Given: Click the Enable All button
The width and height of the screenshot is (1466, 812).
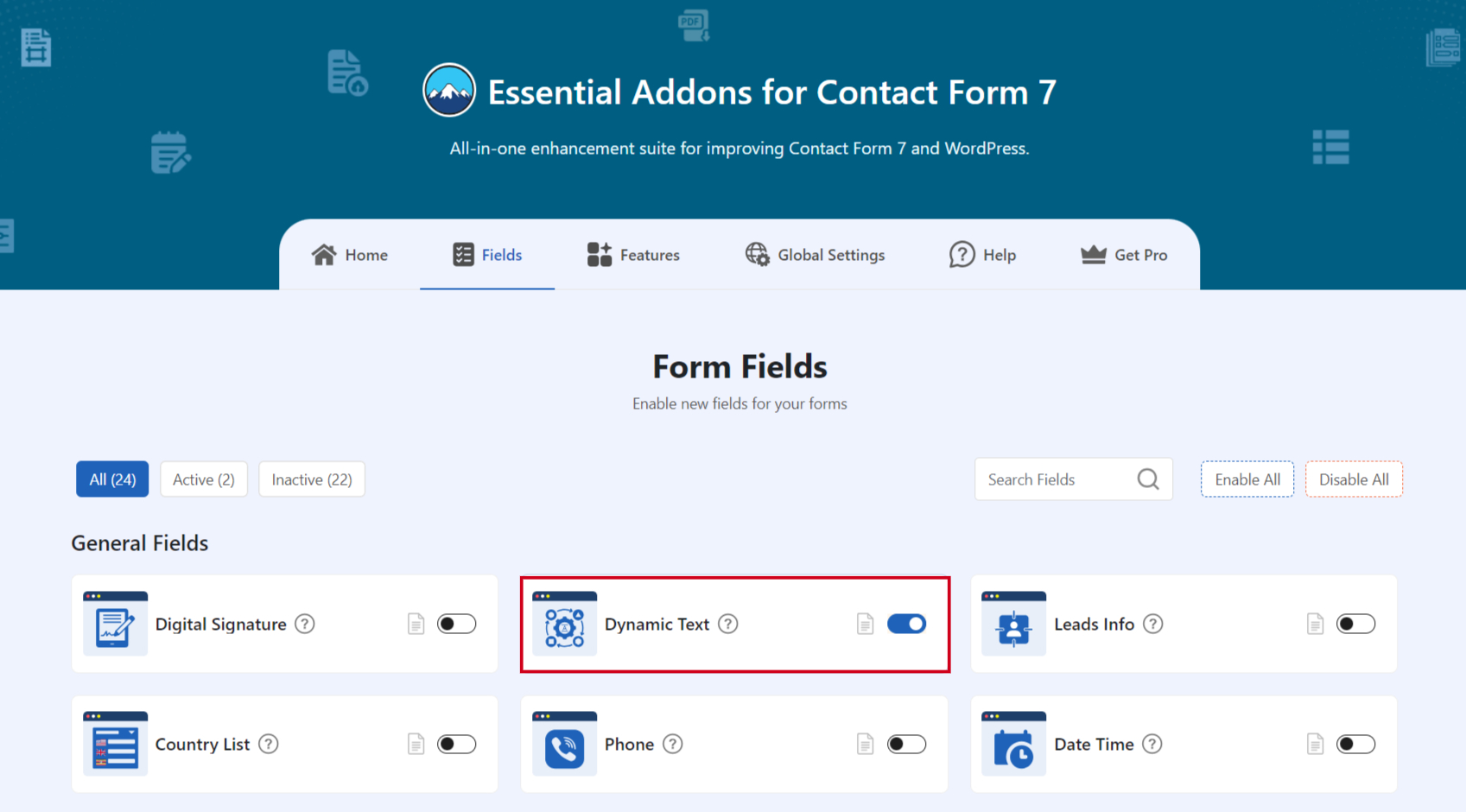Looking at the screenshot, I should (1247, 479).
